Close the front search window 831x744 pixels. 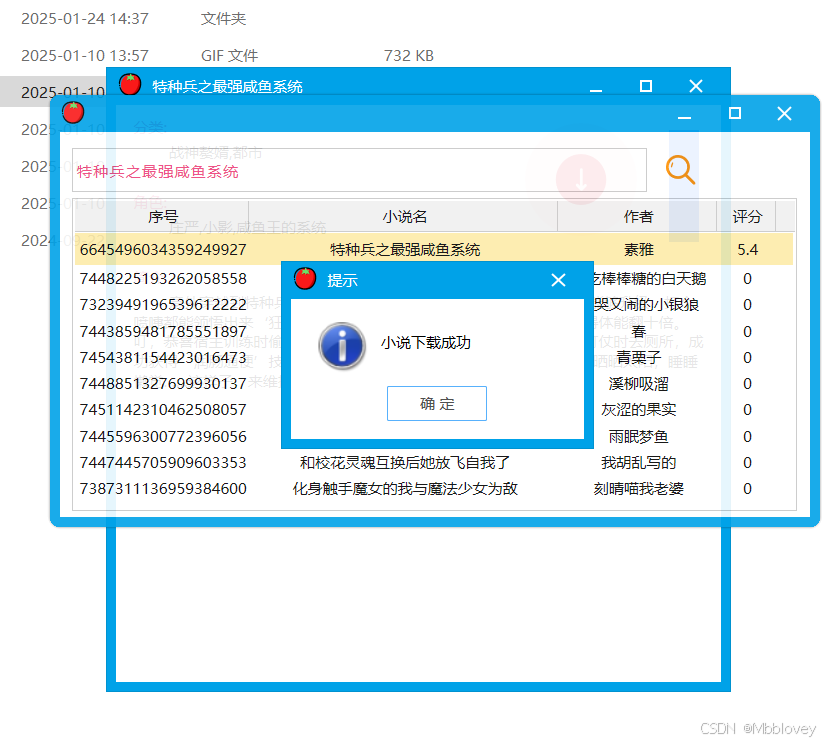tap(784, 113)
